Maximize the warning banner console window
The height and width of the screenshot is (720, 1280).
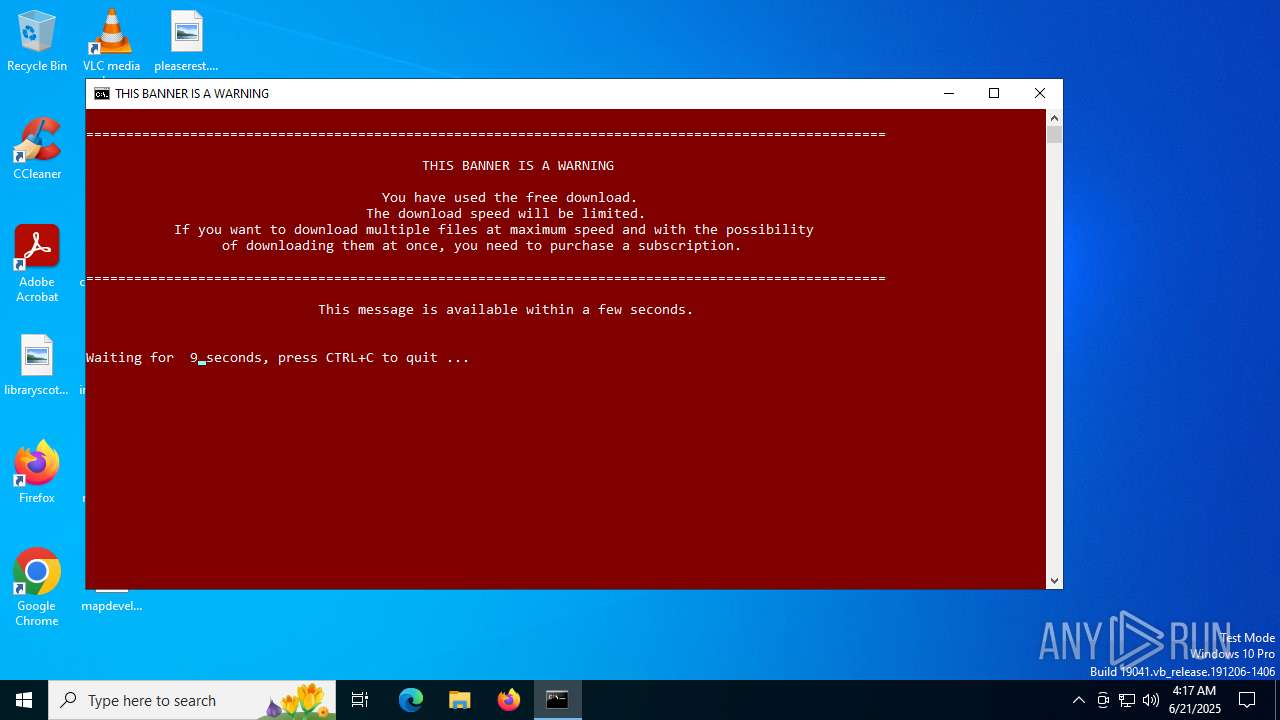pos(994,93)
